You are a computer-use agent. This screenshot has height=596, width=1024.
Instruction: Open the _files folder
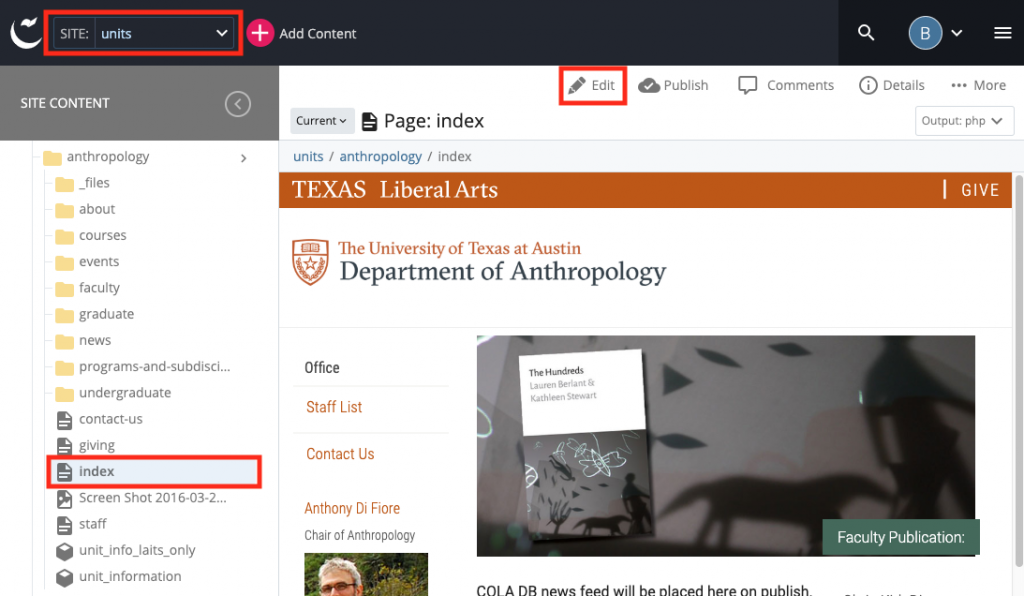click(x=82, y=183)
